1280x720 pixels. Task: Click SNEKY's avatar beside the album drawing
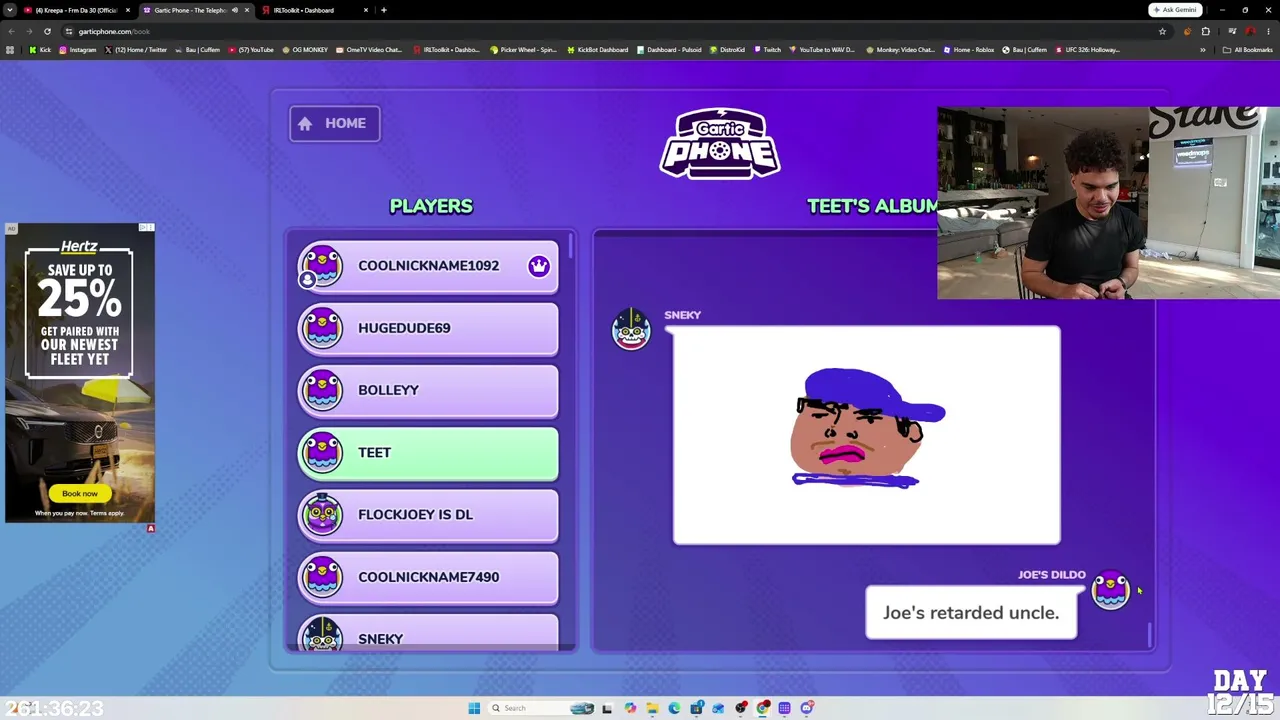[631, 330]
